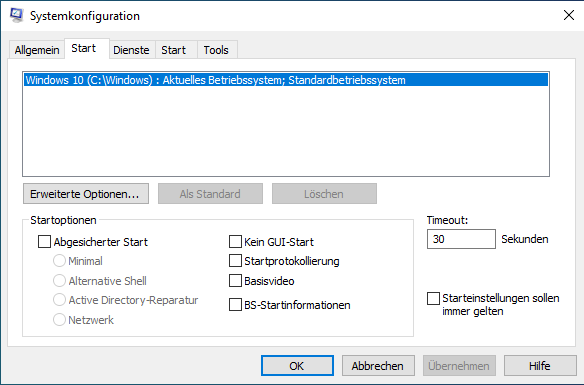Click into the Timeout seconds field
Screen dimensions: 584x385
[461, 239]
